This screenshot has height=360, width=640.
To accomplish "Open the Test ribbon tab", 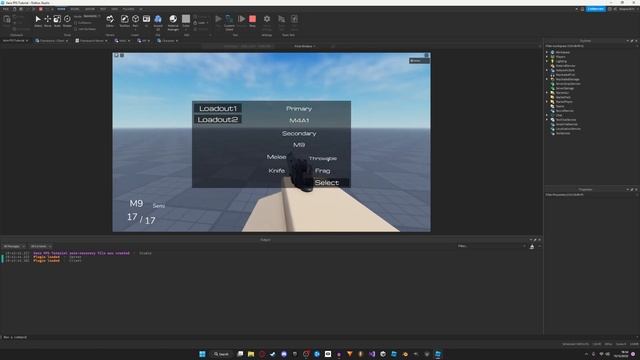I will pyautogui.click(x=103, y=9).
